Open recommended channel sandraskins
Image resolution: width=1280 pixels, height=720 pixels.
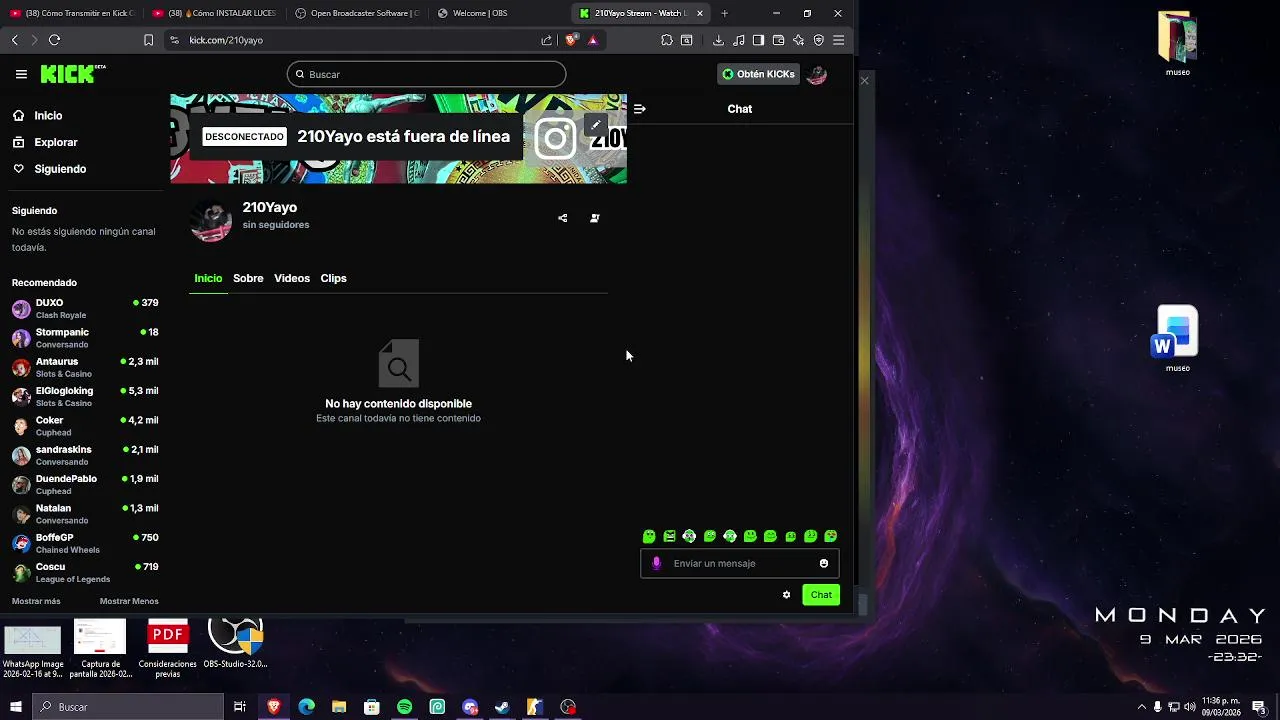(85, 455)
